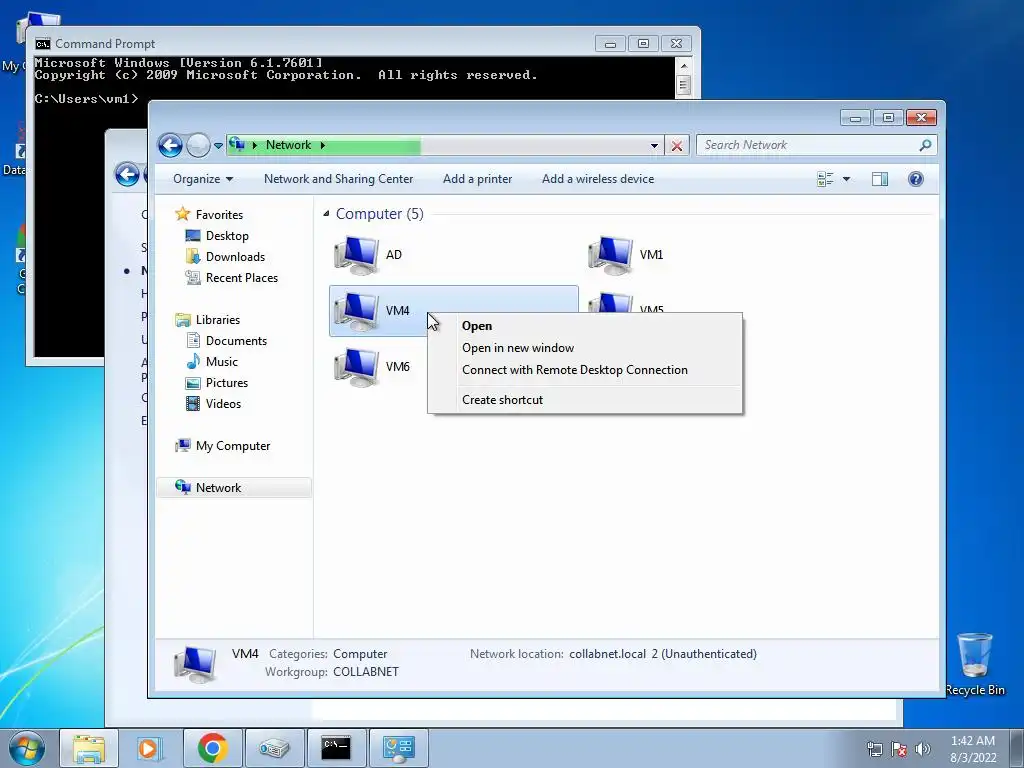Select the VM4 computer icon
The image size is (1024, 768).
(356, 311)
